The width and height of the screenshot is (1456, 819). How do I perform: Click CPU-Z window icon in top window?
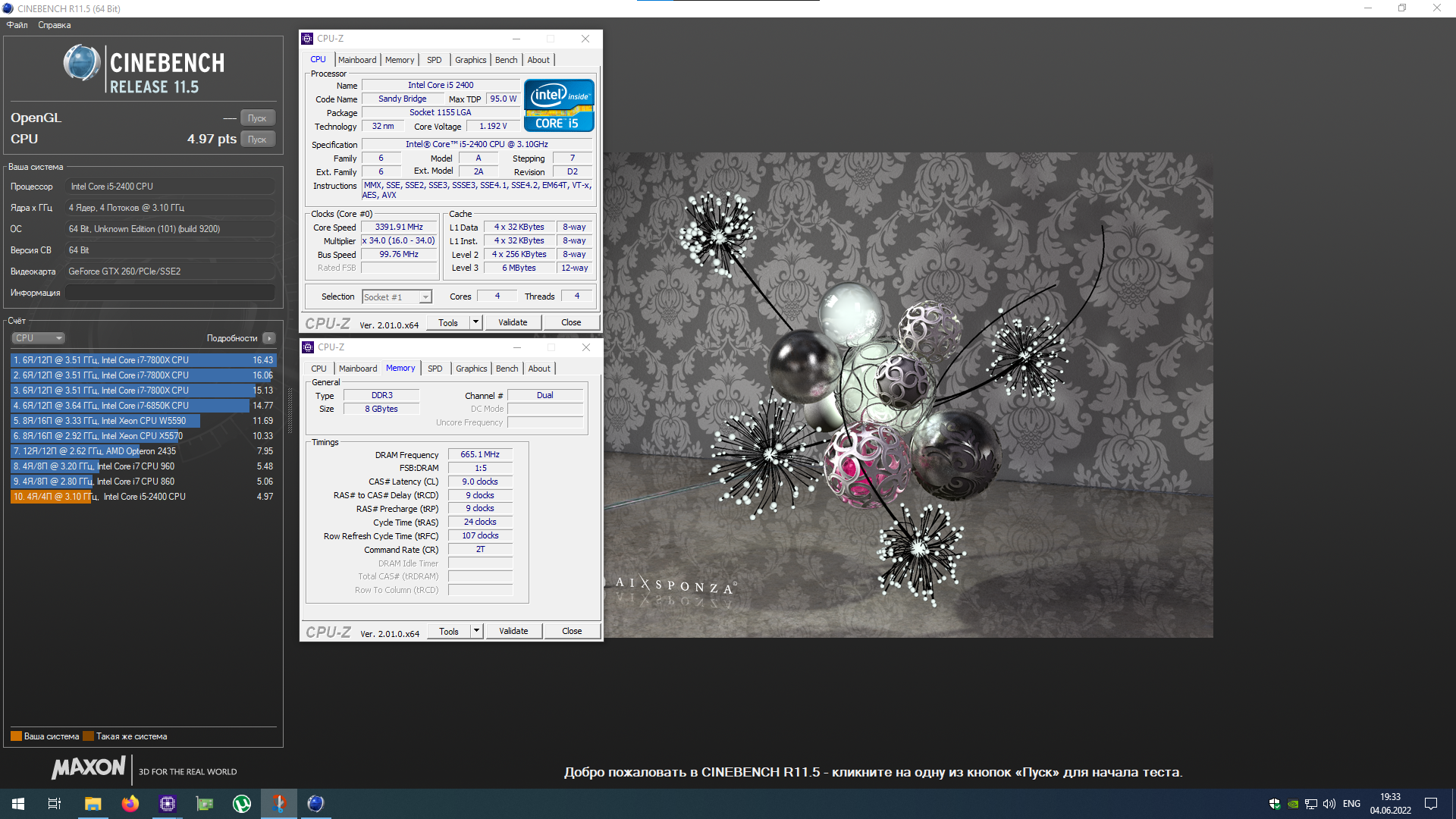tap(307, 39)
